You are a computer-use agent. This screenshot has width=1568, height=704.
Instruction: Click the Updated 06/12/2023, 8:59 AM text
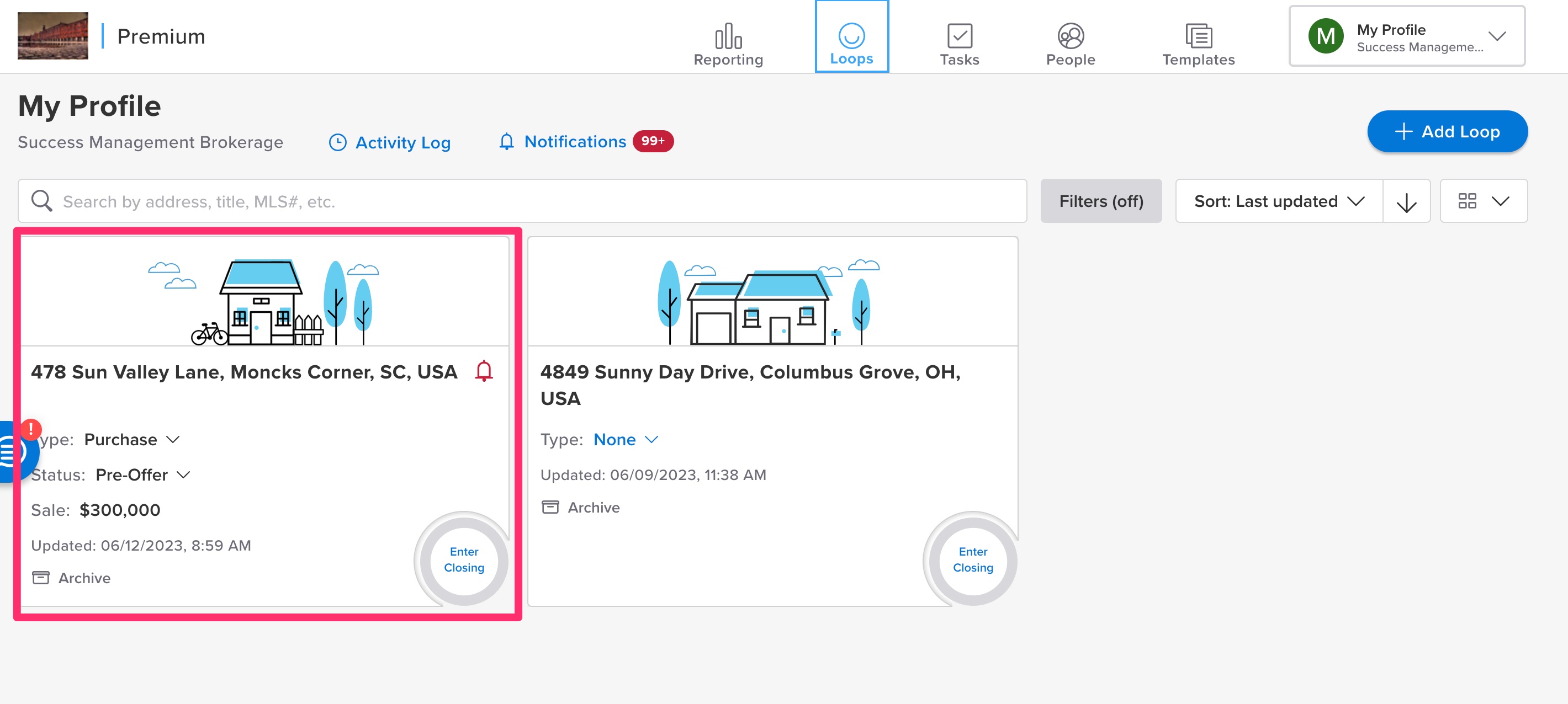pos(141,545)
